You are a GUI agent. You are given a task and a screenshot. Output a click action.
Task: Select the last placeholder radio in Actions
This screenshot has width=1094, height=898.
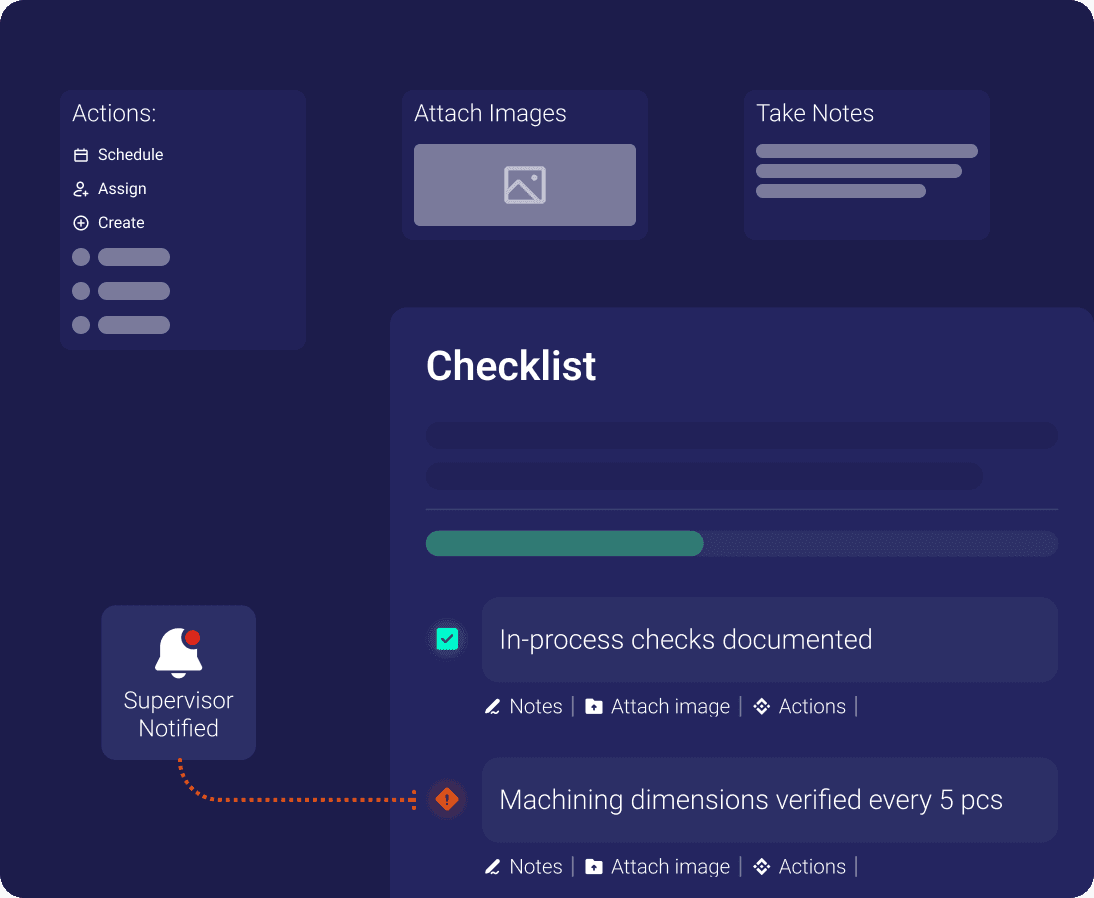[81, 325]
